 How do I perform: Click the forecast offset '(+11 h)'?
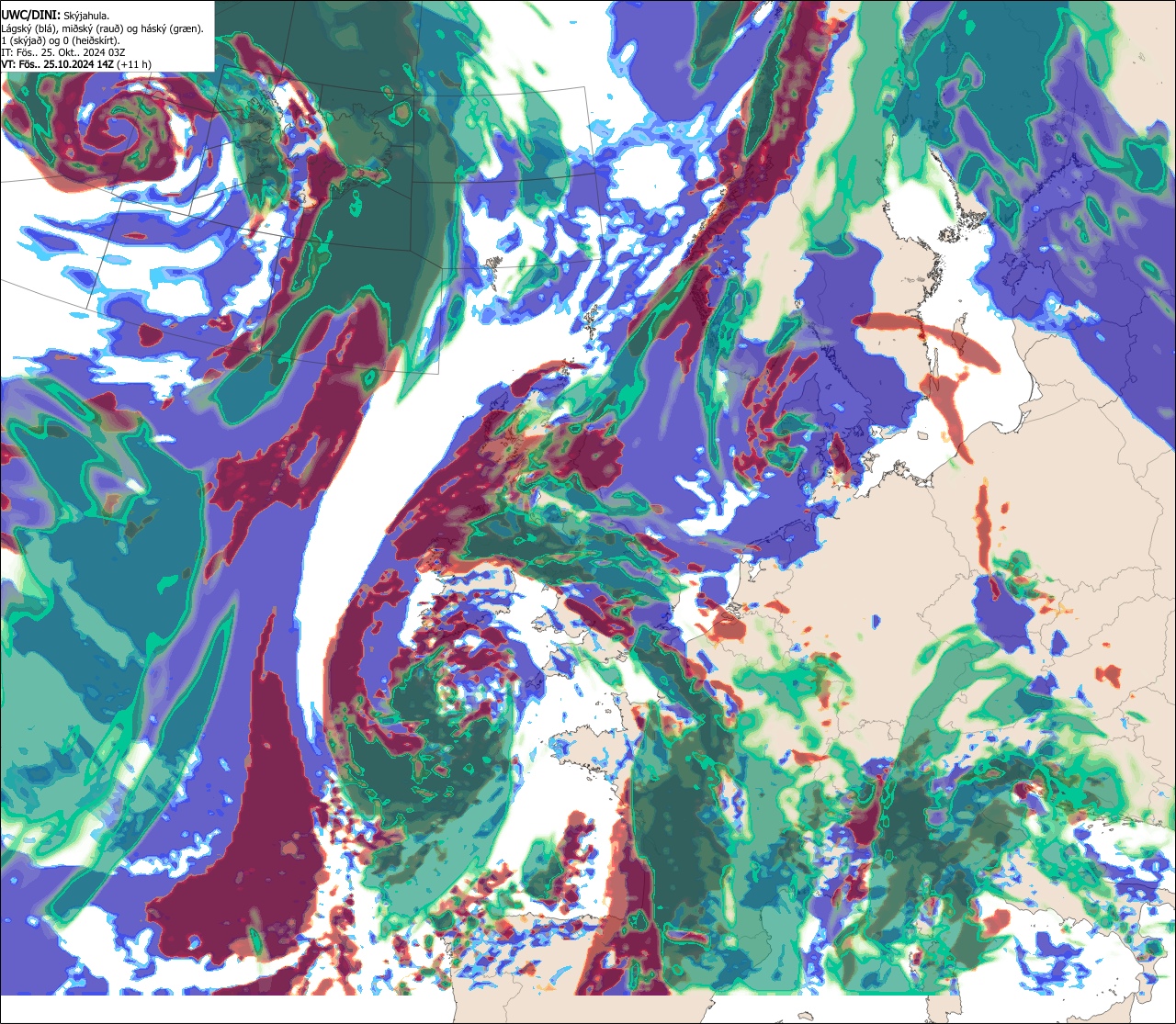[134, 64]
